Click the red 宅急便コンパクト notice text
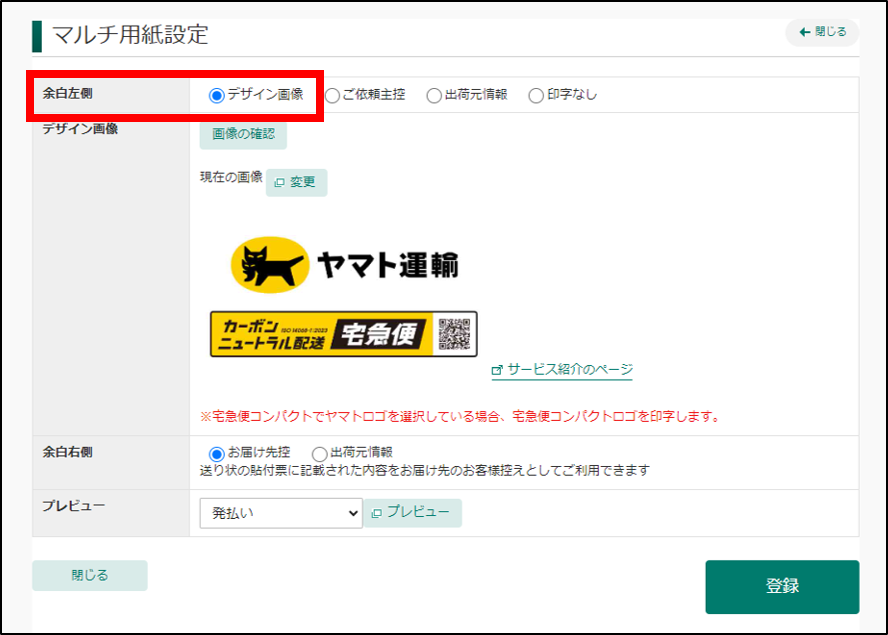 461,416
